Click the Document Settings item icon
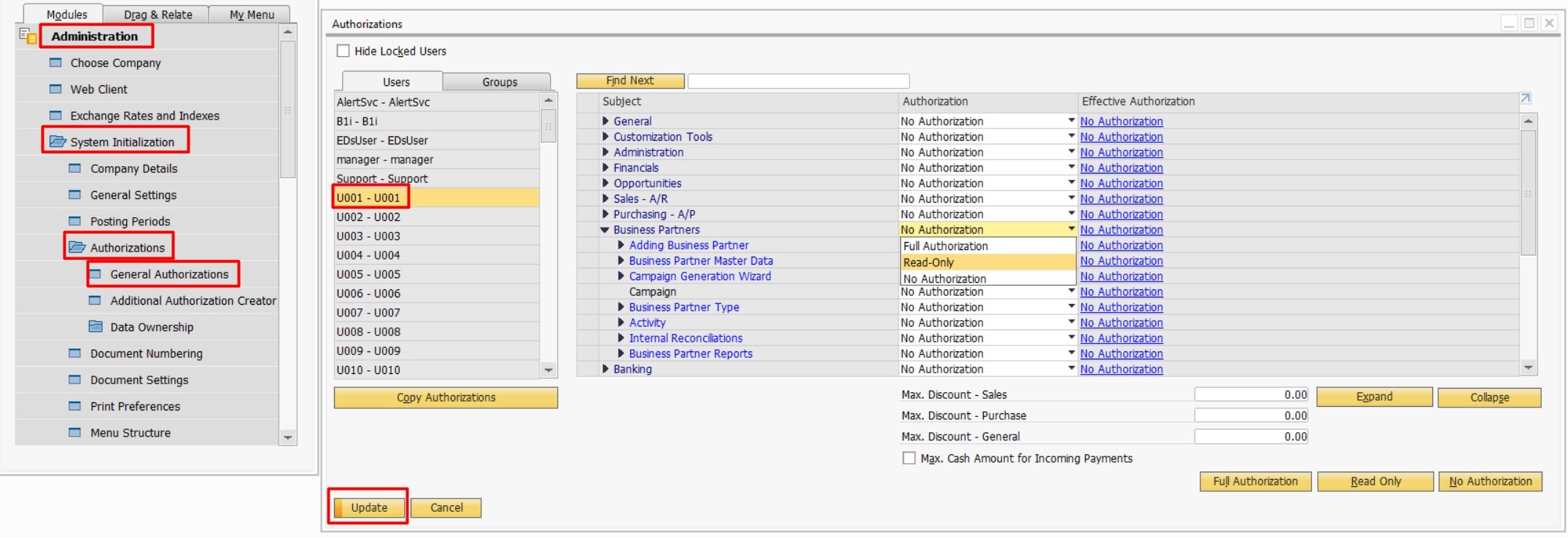 (x=74, y=380)
